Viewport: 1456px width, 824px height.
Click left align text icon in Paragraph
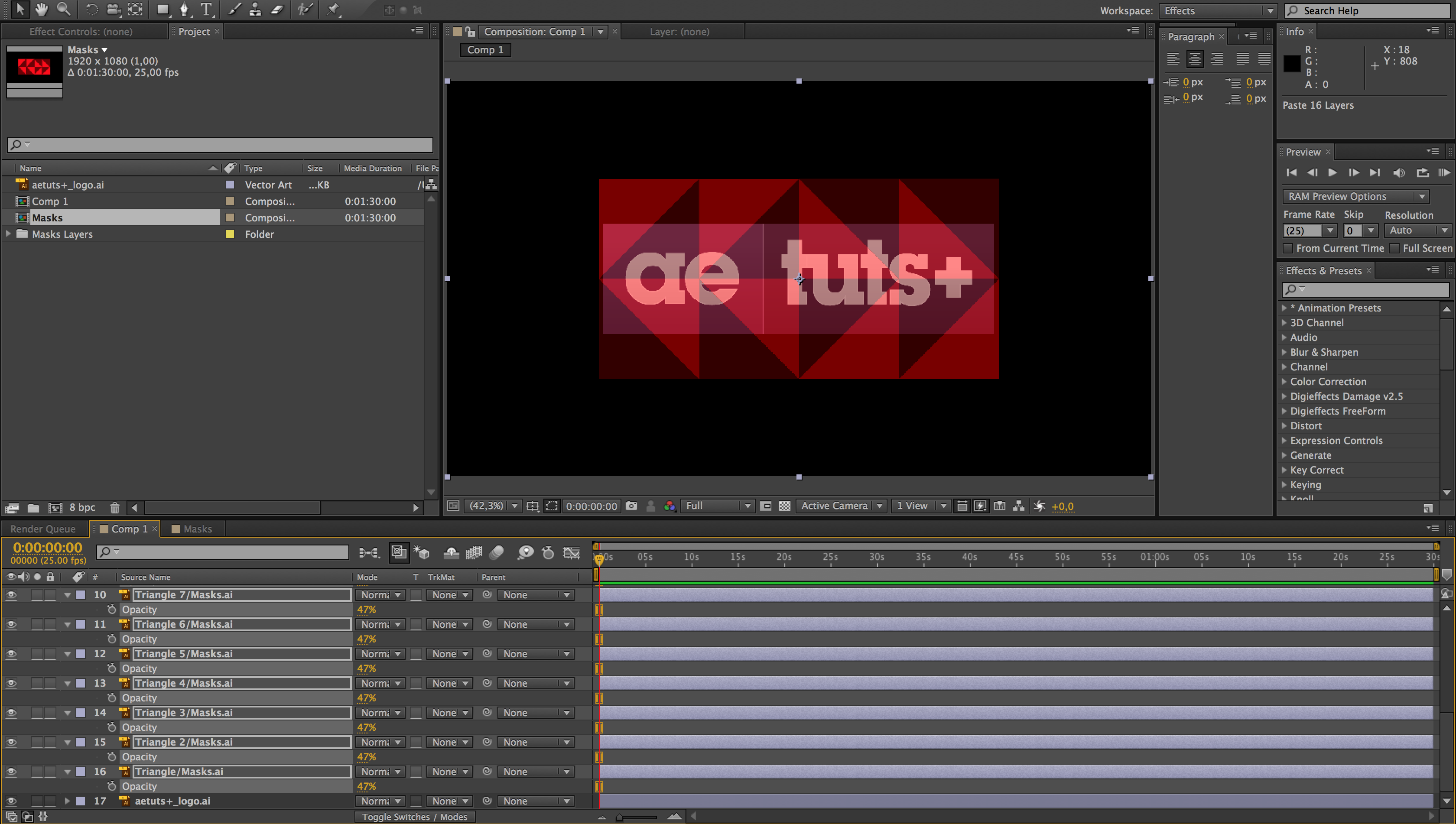(1173, 59)
